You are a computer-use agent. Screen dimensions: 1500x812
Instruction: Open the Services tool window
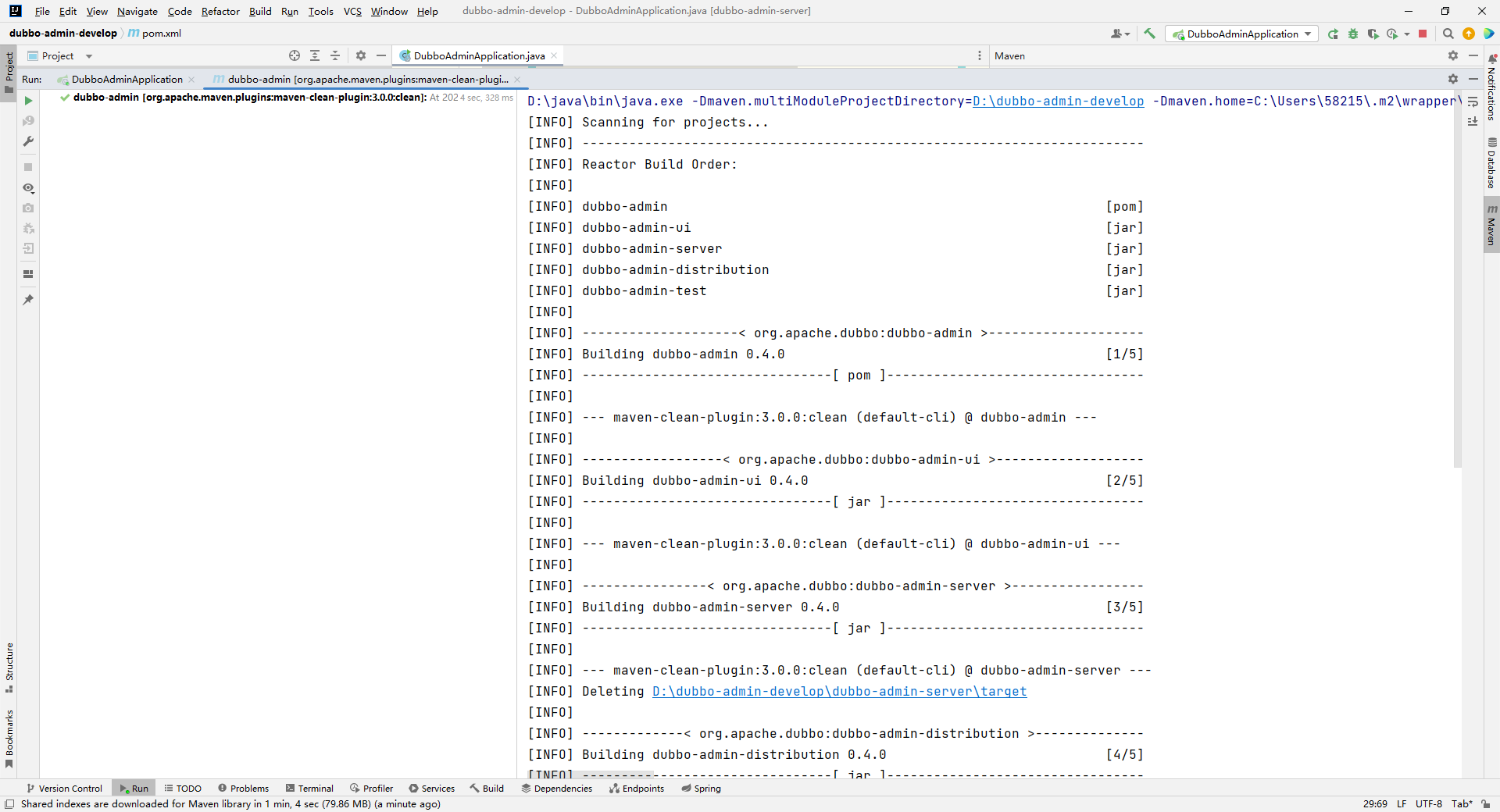click(431, 789)
